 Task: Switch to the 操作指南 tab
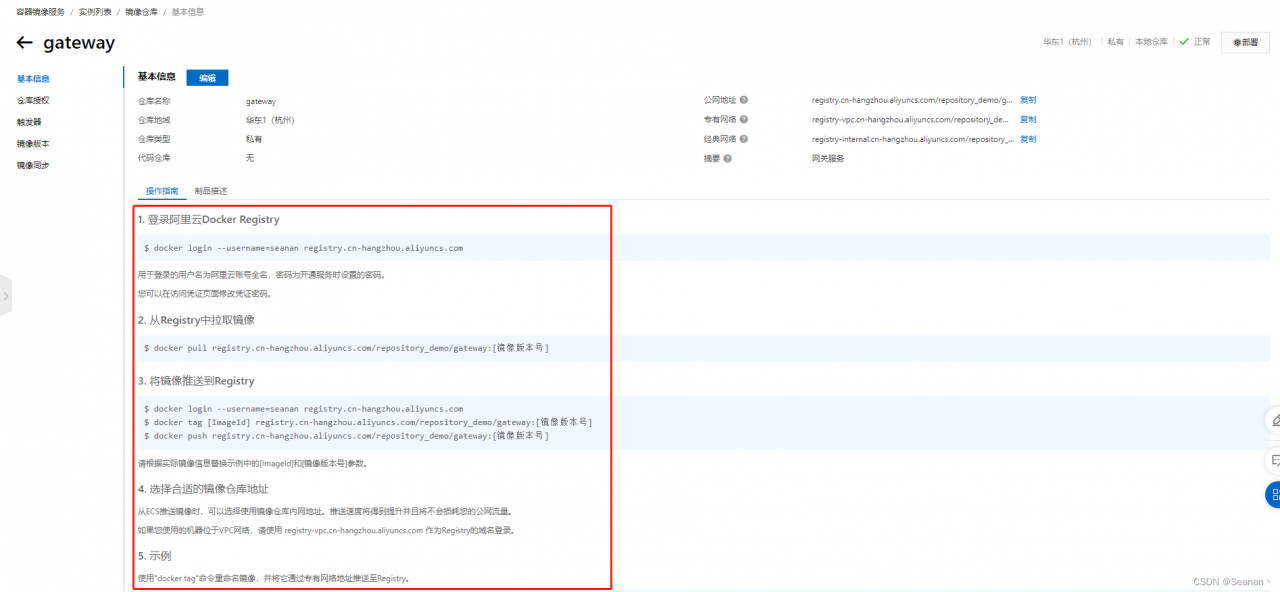coord(162,191)
